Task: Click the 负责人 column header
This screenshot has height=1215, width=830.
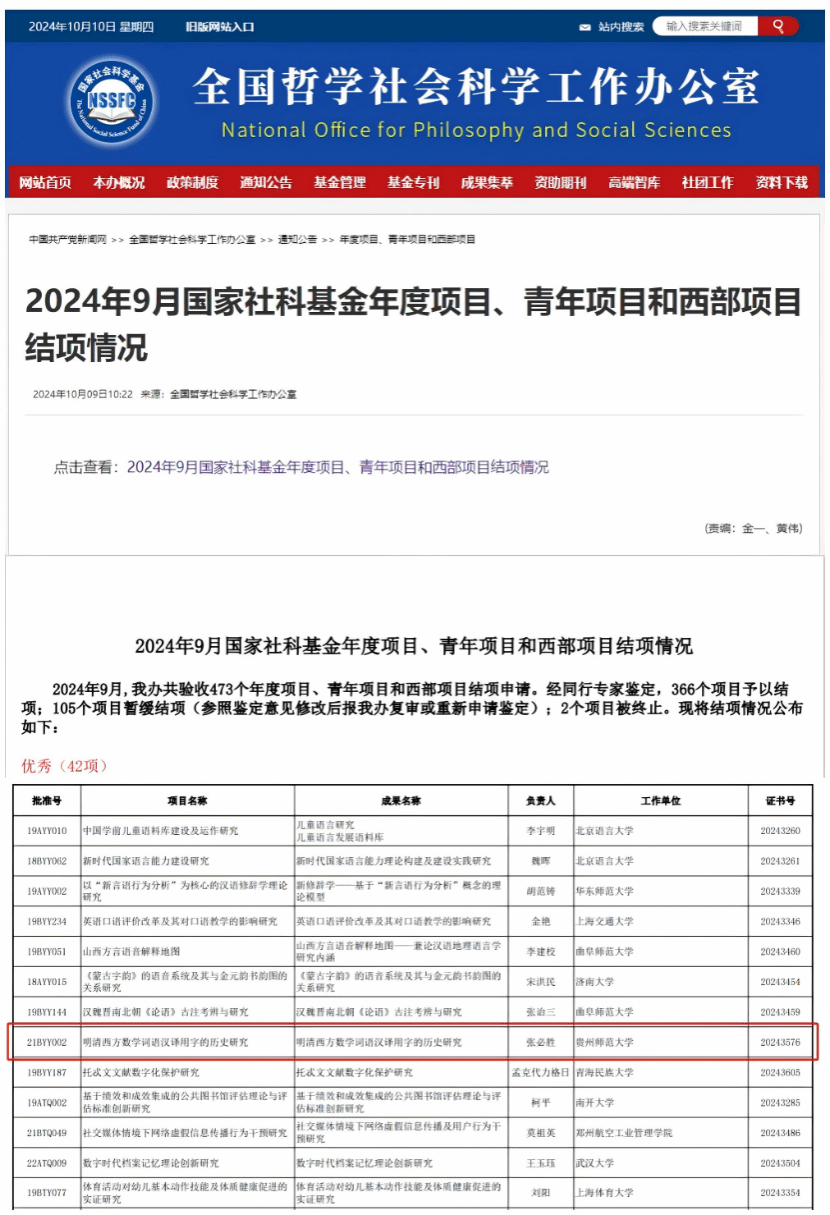Action: (540, 801)
